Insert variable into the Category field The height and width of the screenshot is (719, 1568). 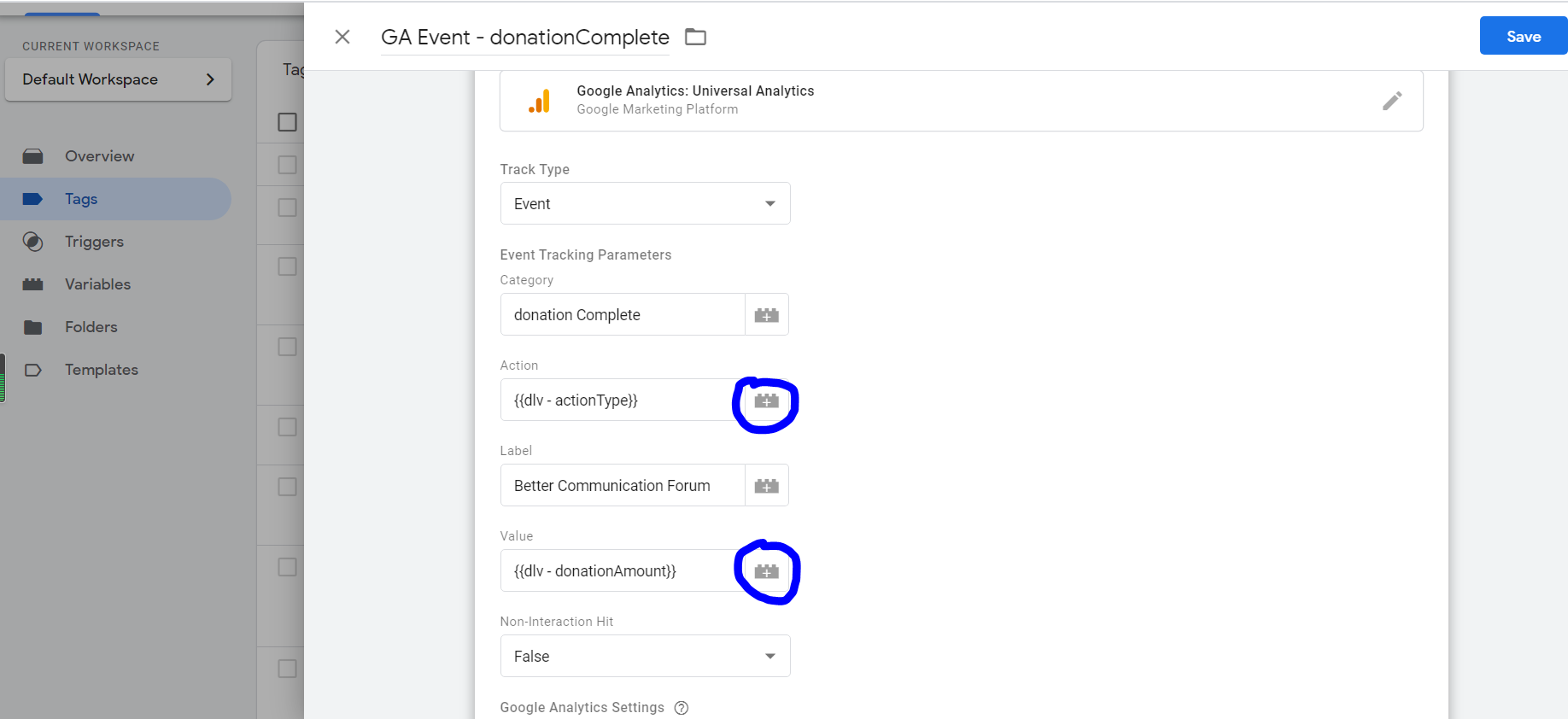tap(767, 315)
